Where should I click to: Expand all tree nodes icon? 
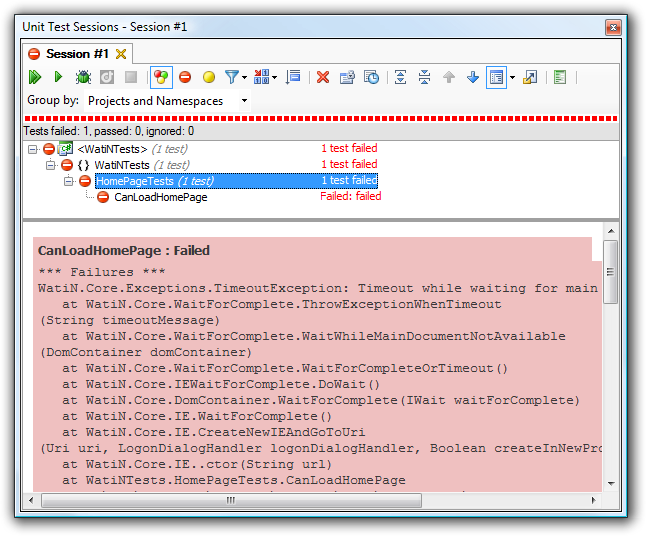click(x=400, y=77)
